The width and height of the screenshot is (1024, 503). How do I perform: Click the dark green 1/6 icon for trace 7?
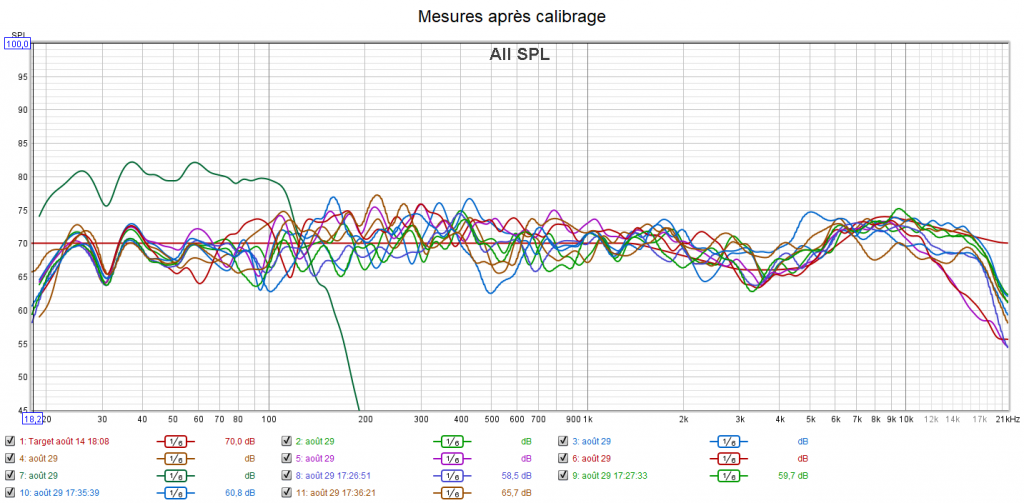pyautogui.click(x=175, y=475)
